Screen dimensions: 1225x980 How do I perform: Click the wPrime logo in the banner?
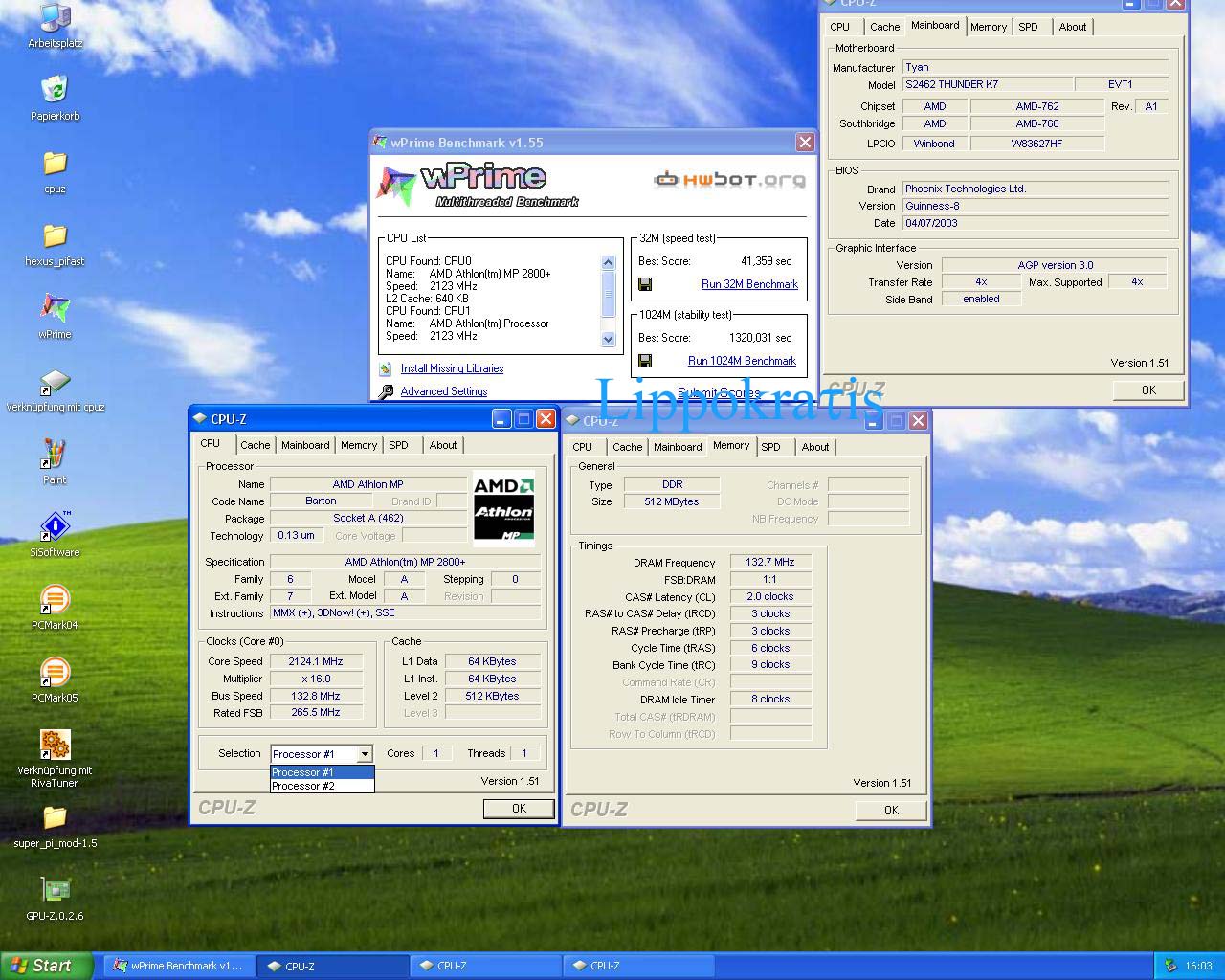pyautogui.click(x=479, y=185)
